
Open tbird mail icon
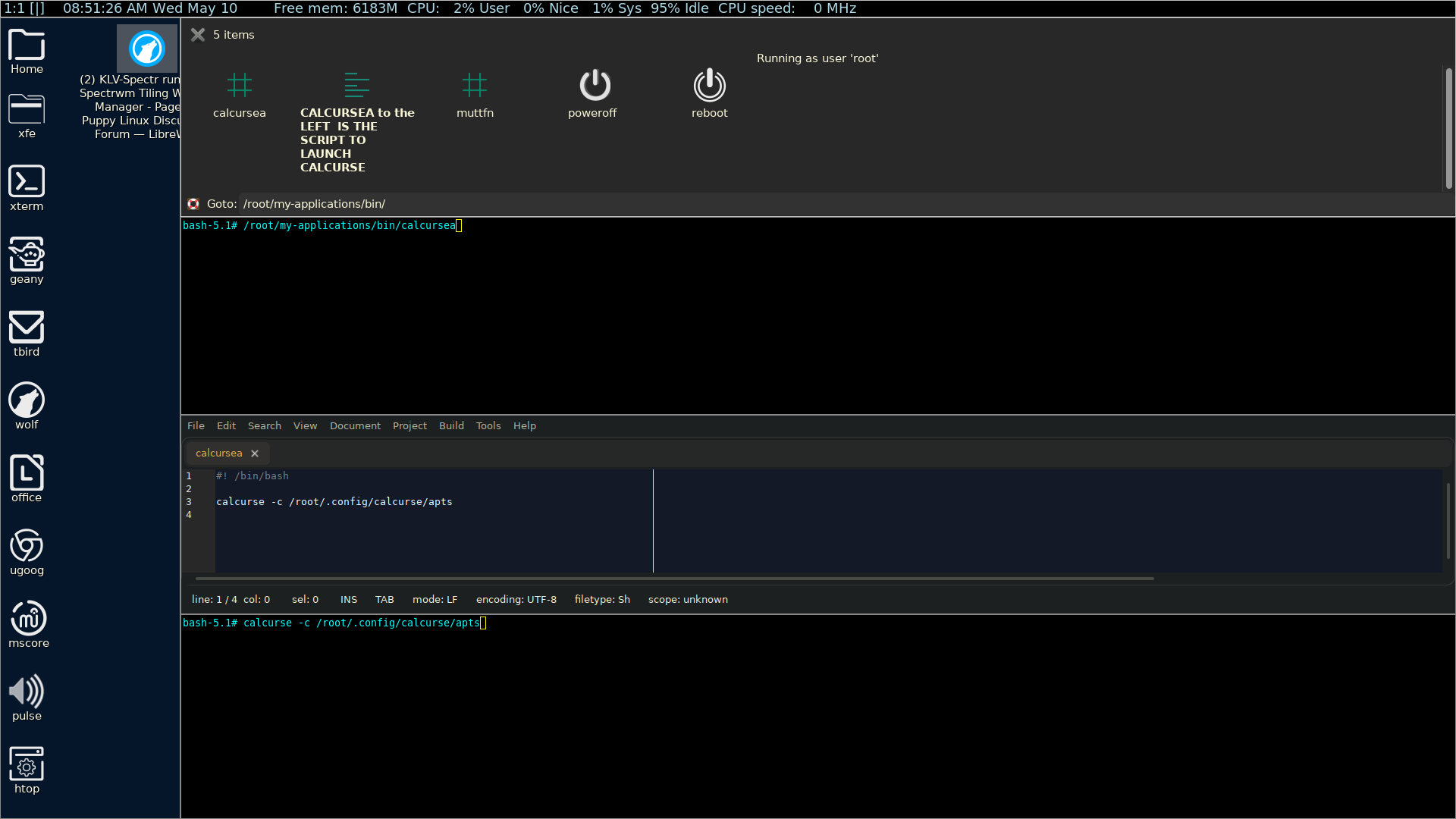point(27,328)
